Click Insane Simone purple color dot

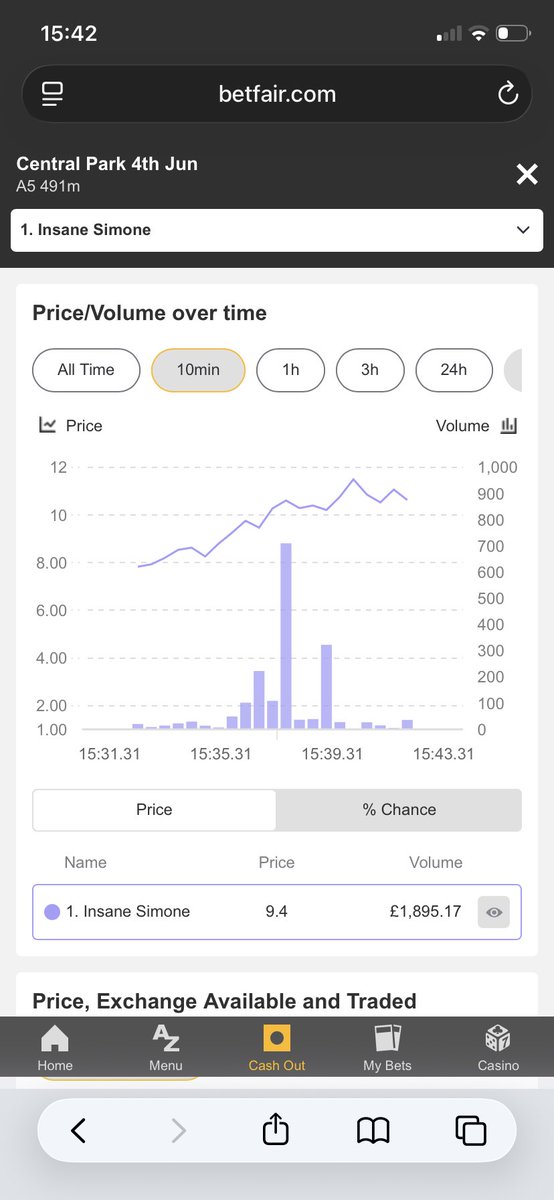tap(53, 912)
